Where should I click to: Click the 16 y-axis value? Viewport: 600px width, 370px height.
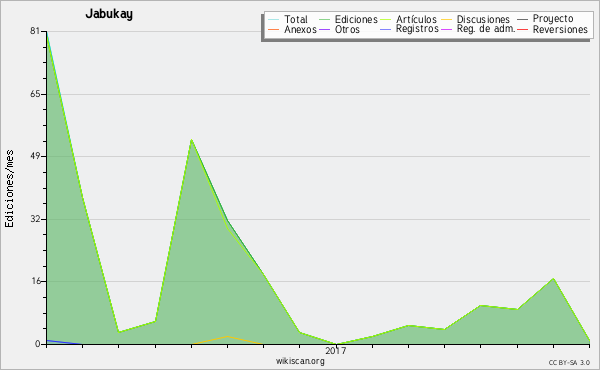pyautogui.click(x=35, y=281)
